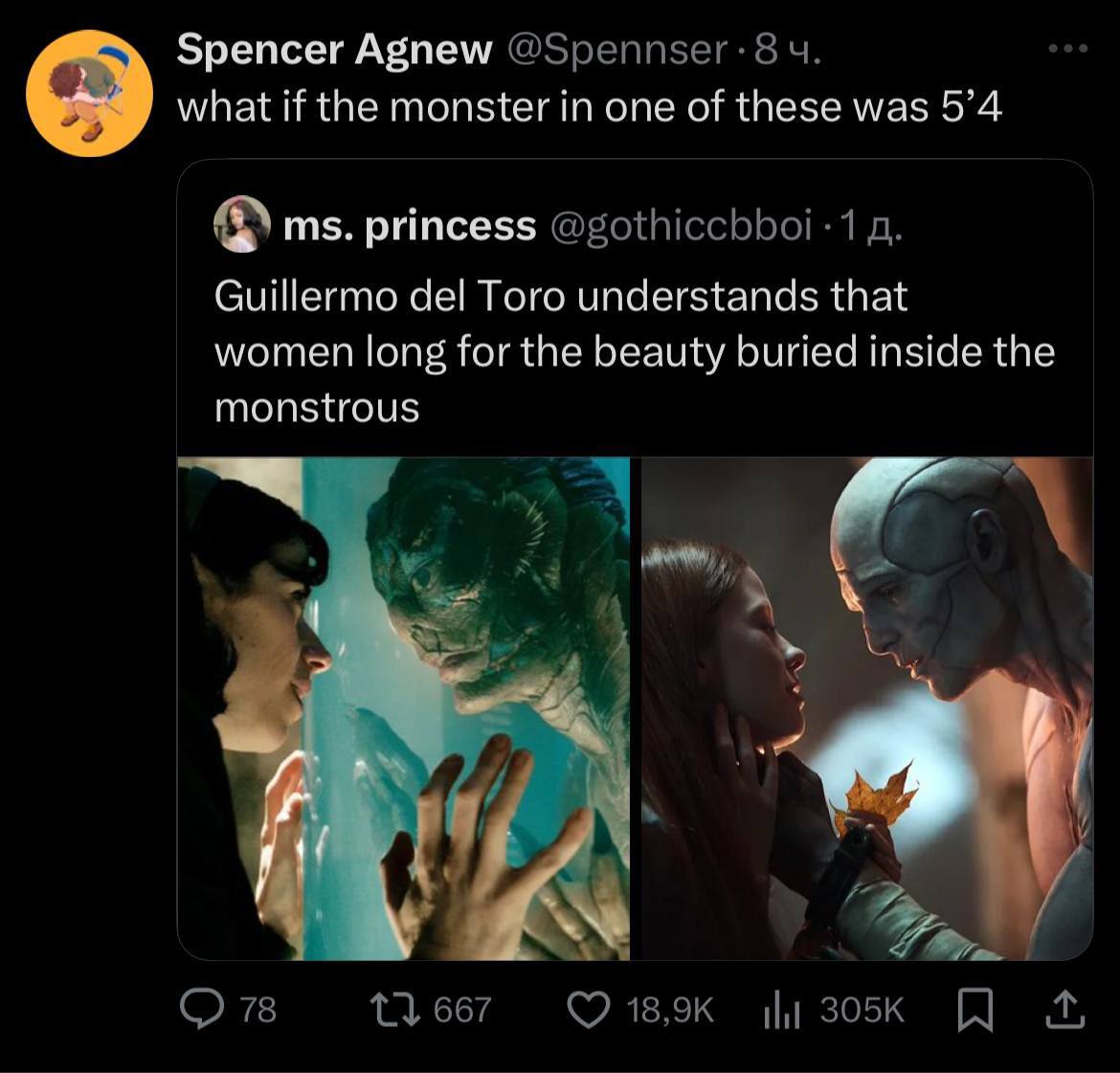
Task: Open view analytics bar chart icon
Action: coord(781,1010)
